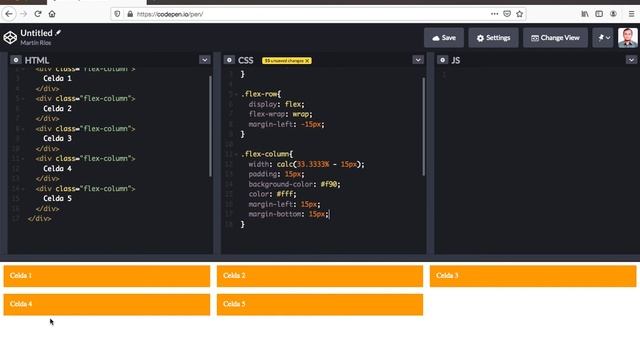Dismiss the unsaved changes badge with its X

click(x=307, y=60)
